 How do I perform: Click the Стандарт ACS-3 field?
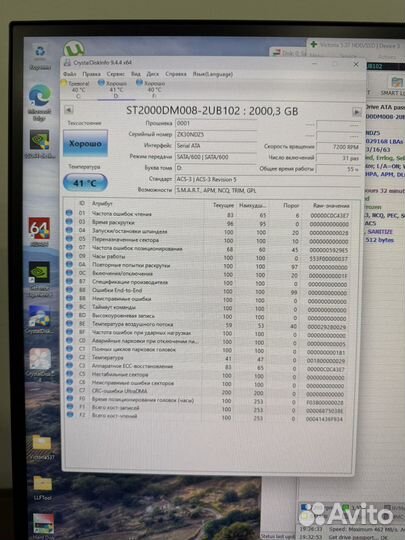click(x=267, y=179)
